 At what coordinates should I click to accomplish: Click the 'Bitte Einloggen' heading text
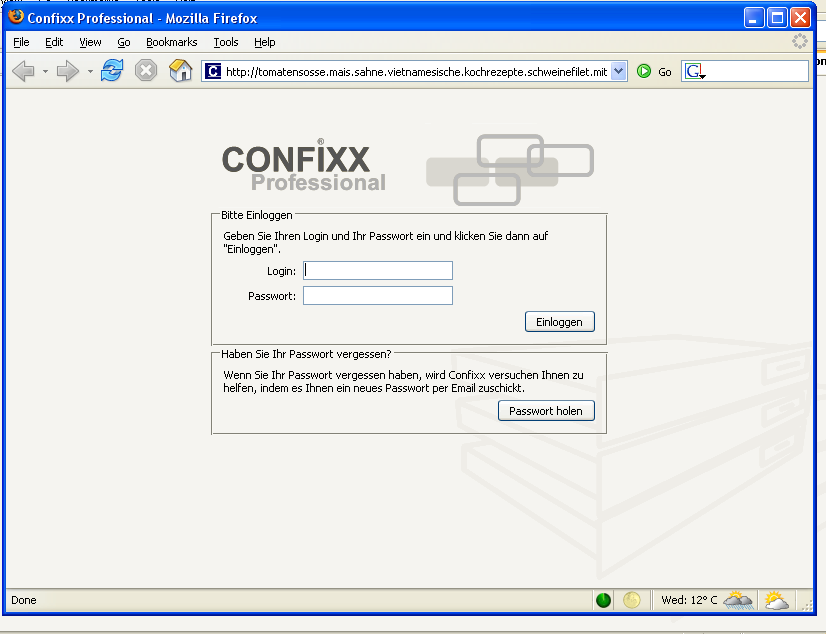257,215
